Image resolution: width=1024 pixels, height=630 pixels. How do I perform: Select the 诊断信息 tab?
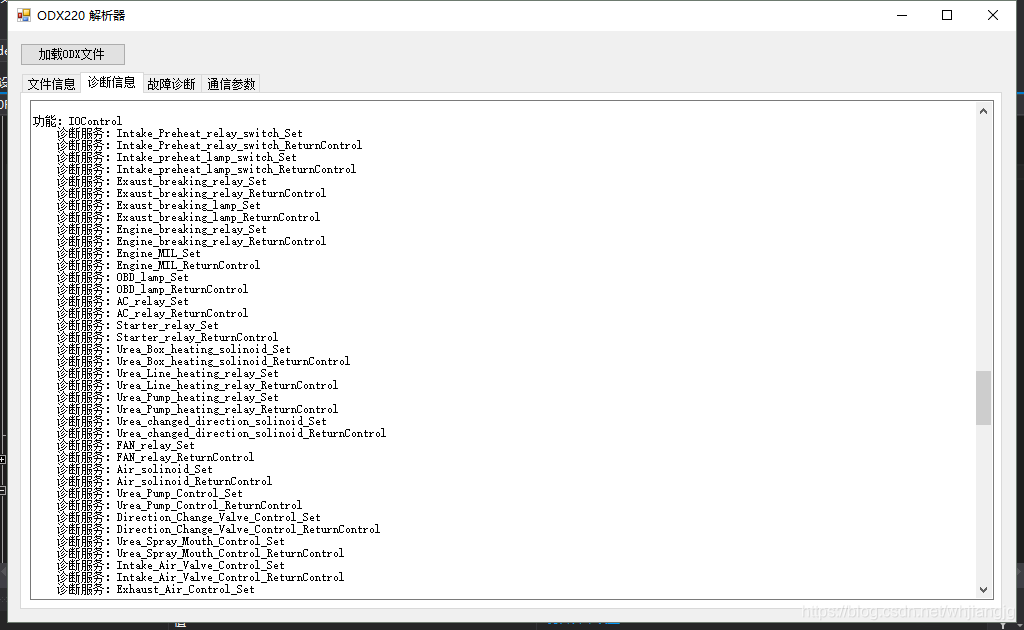tap(112, 82)
